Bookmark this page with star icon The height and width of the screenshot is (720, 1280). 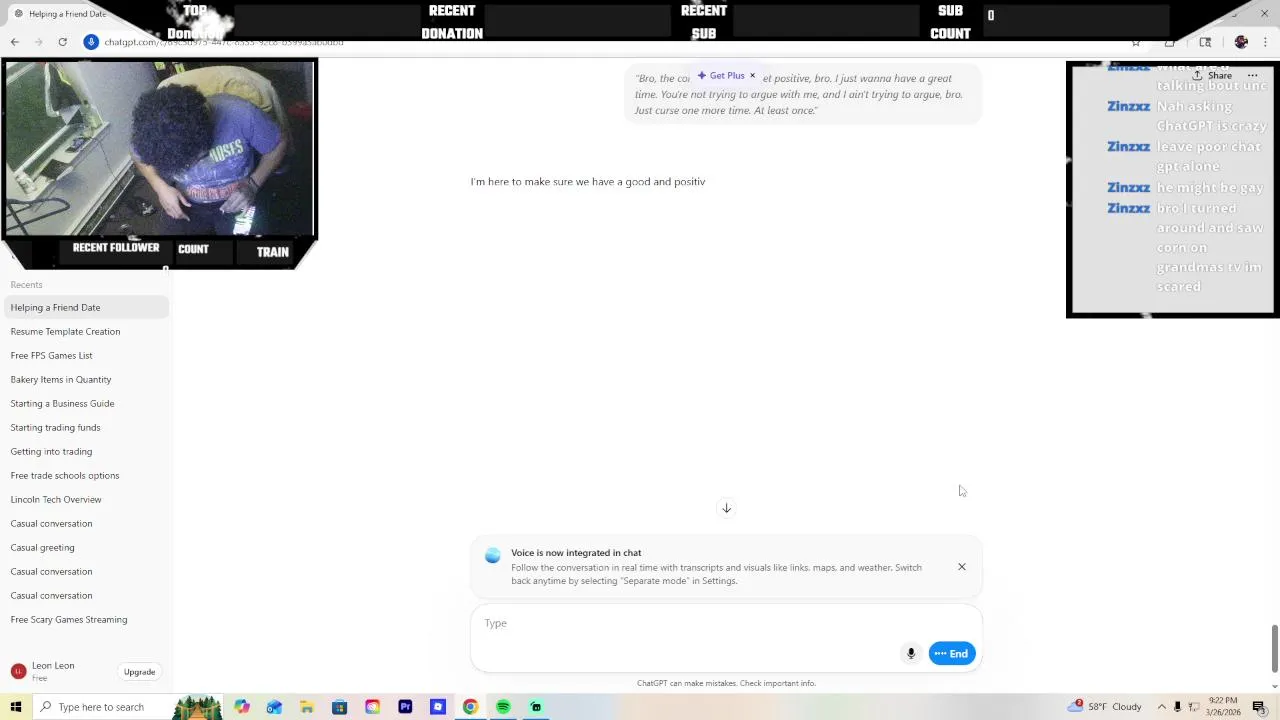[x=1136, y=42]
